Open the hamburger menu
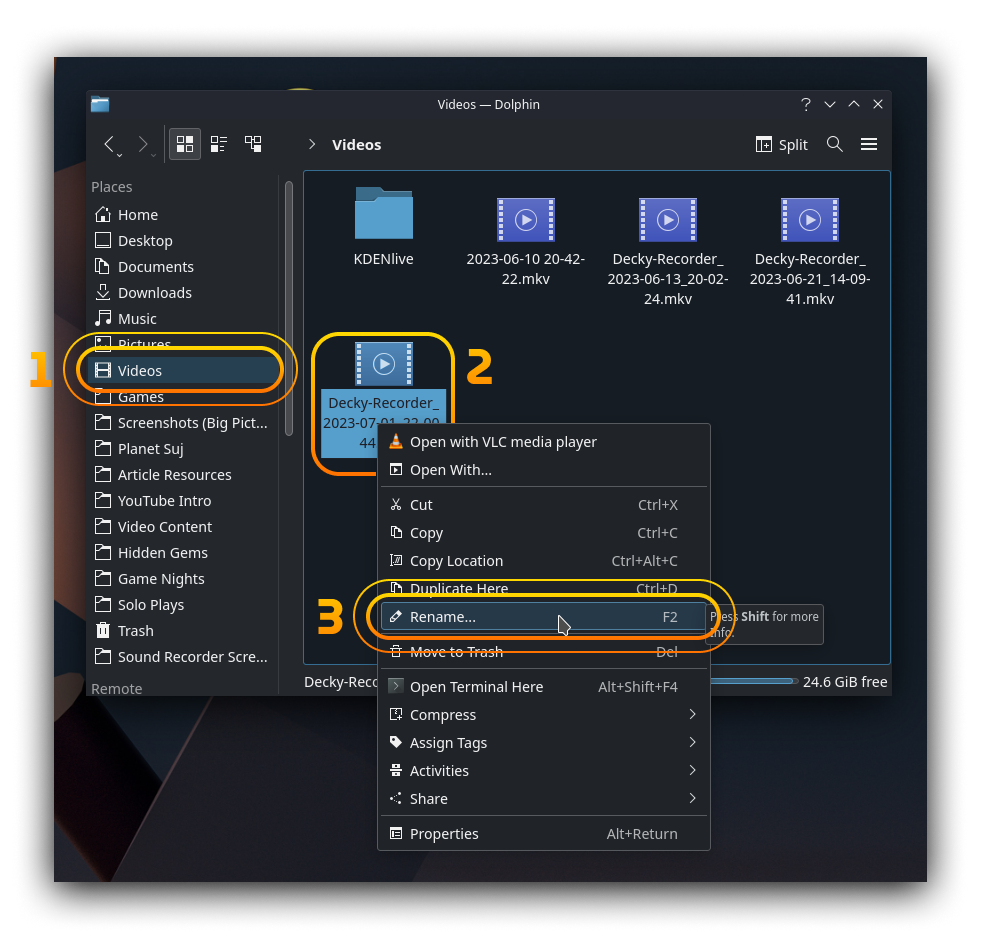 [868, 145]
